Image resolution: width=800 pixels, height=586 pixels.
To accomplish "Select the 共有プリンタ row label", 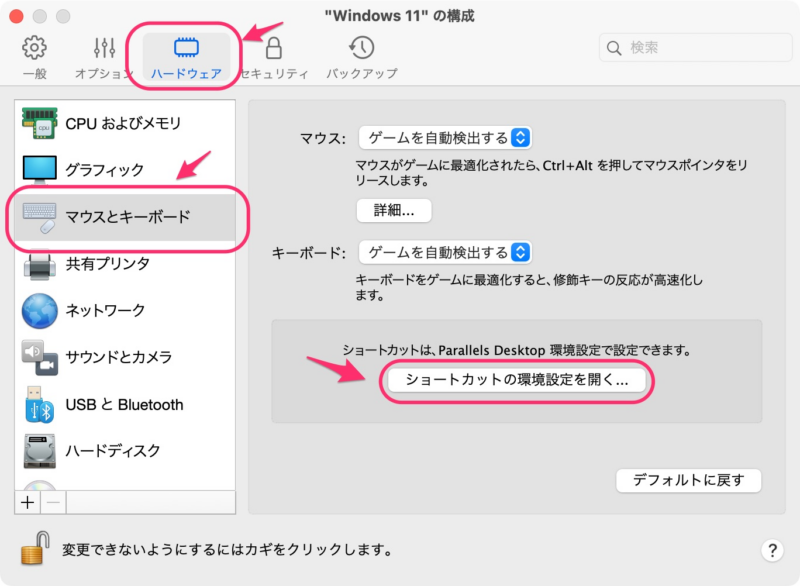I will click(x=108, y=264).
